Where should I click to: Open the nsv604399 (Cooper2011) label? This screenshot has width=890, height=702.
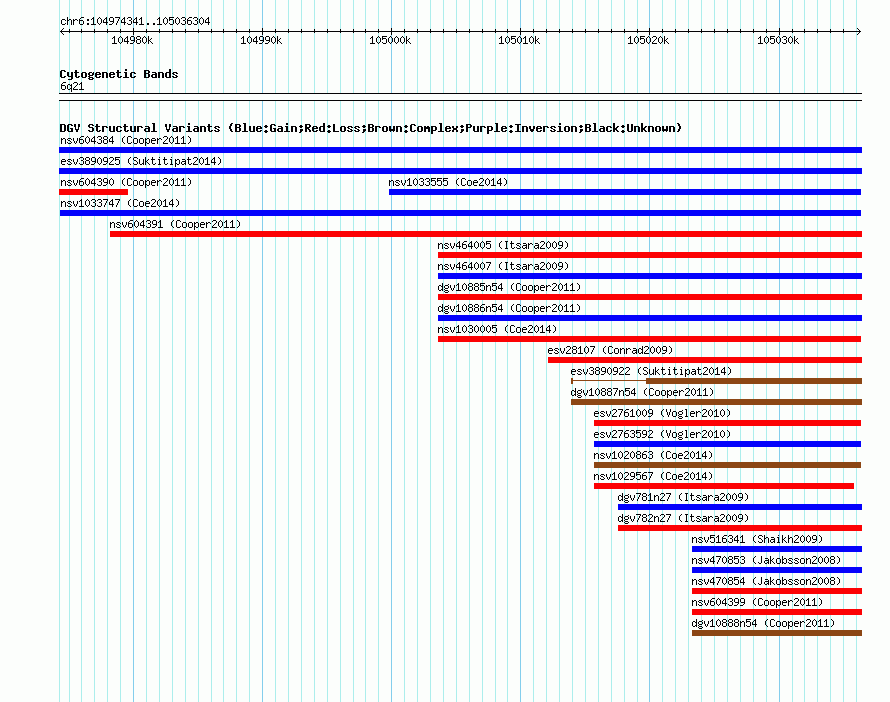[x=757, y=602]
